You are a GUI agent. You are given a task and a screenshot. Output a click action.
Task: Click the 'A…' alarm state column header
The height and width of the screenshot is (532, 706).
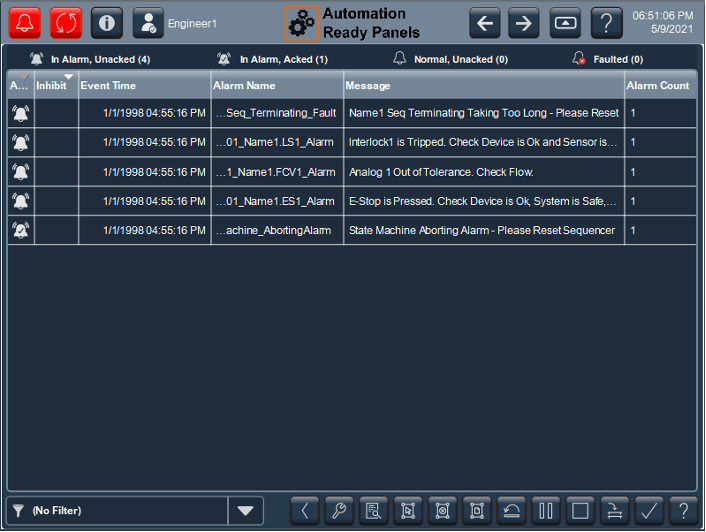(21, 85)
